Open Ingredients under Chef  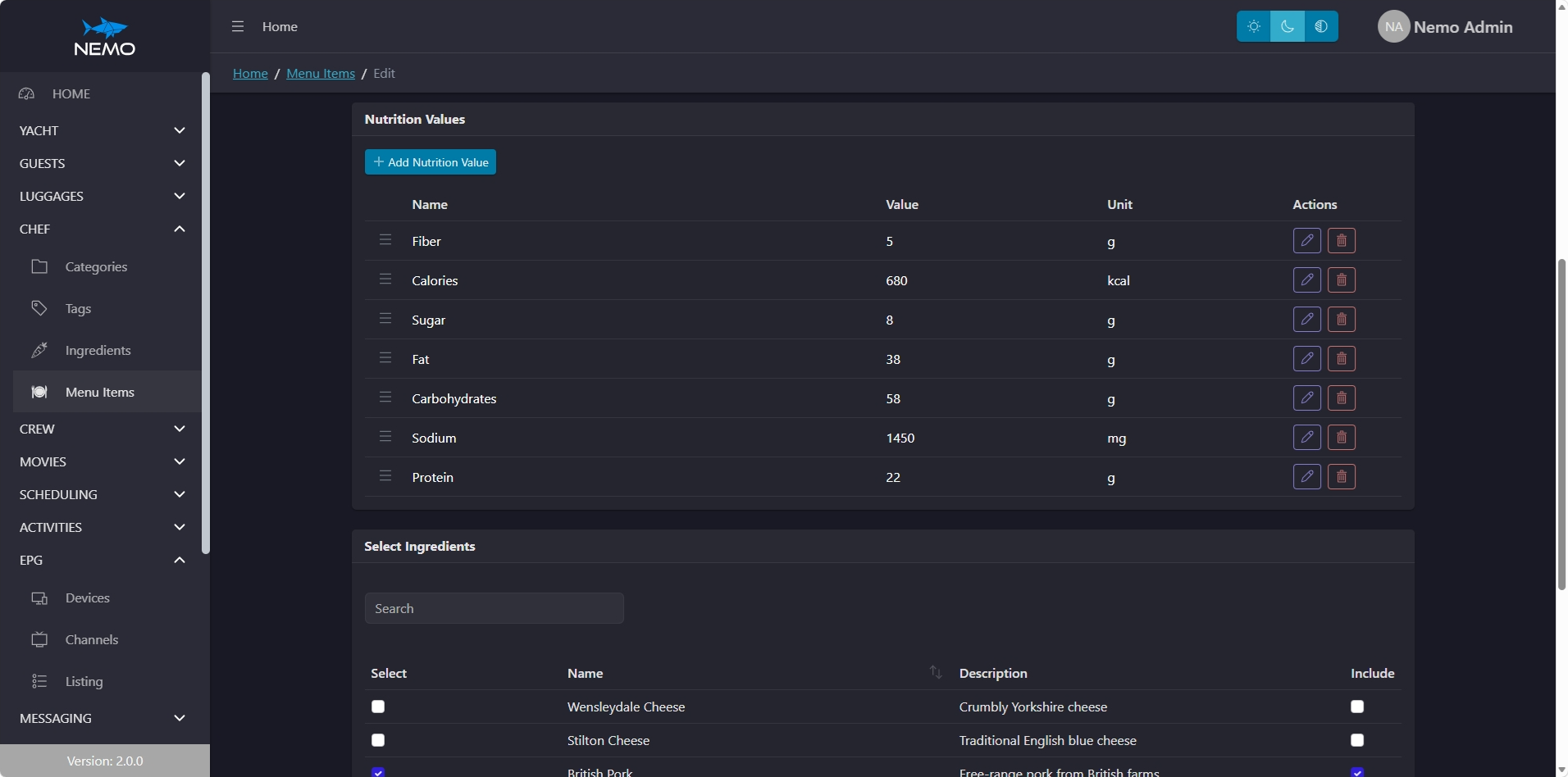click(x=107, y=350)
